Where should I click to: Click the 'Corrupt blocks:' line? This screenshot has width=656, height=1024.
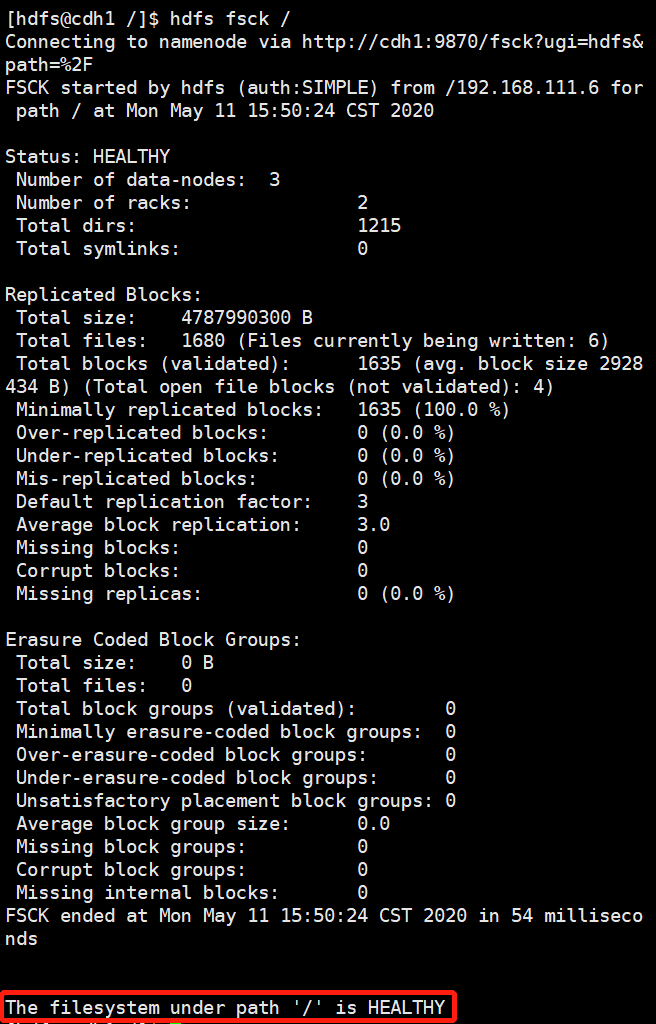point(191,570)
